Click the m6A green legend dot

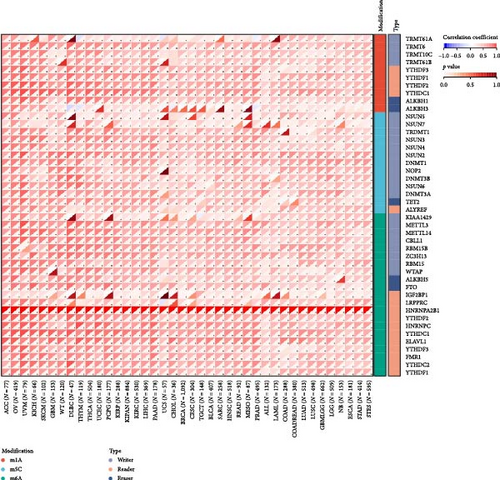click(x=3, y=478)
